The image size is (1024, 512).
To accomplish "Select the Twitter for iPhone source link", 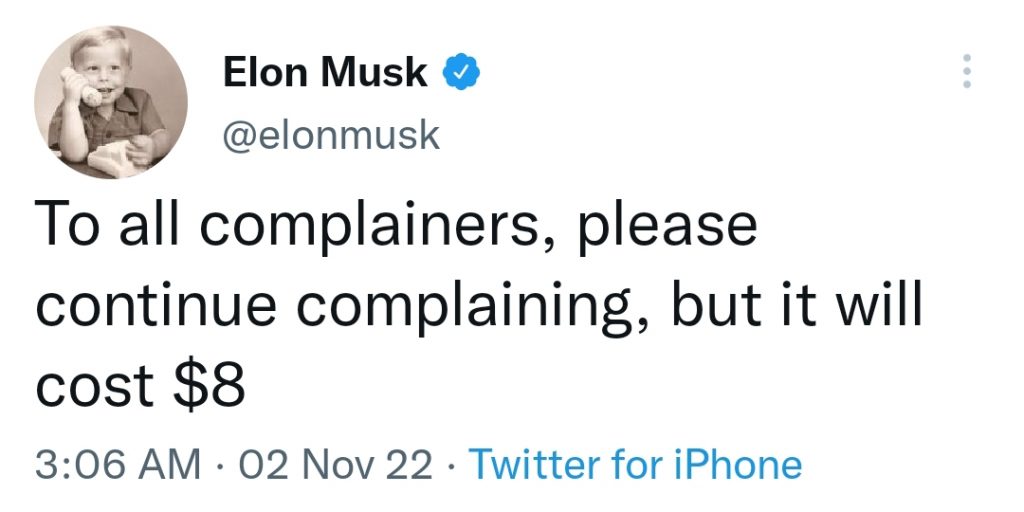I will click(635, 465).
